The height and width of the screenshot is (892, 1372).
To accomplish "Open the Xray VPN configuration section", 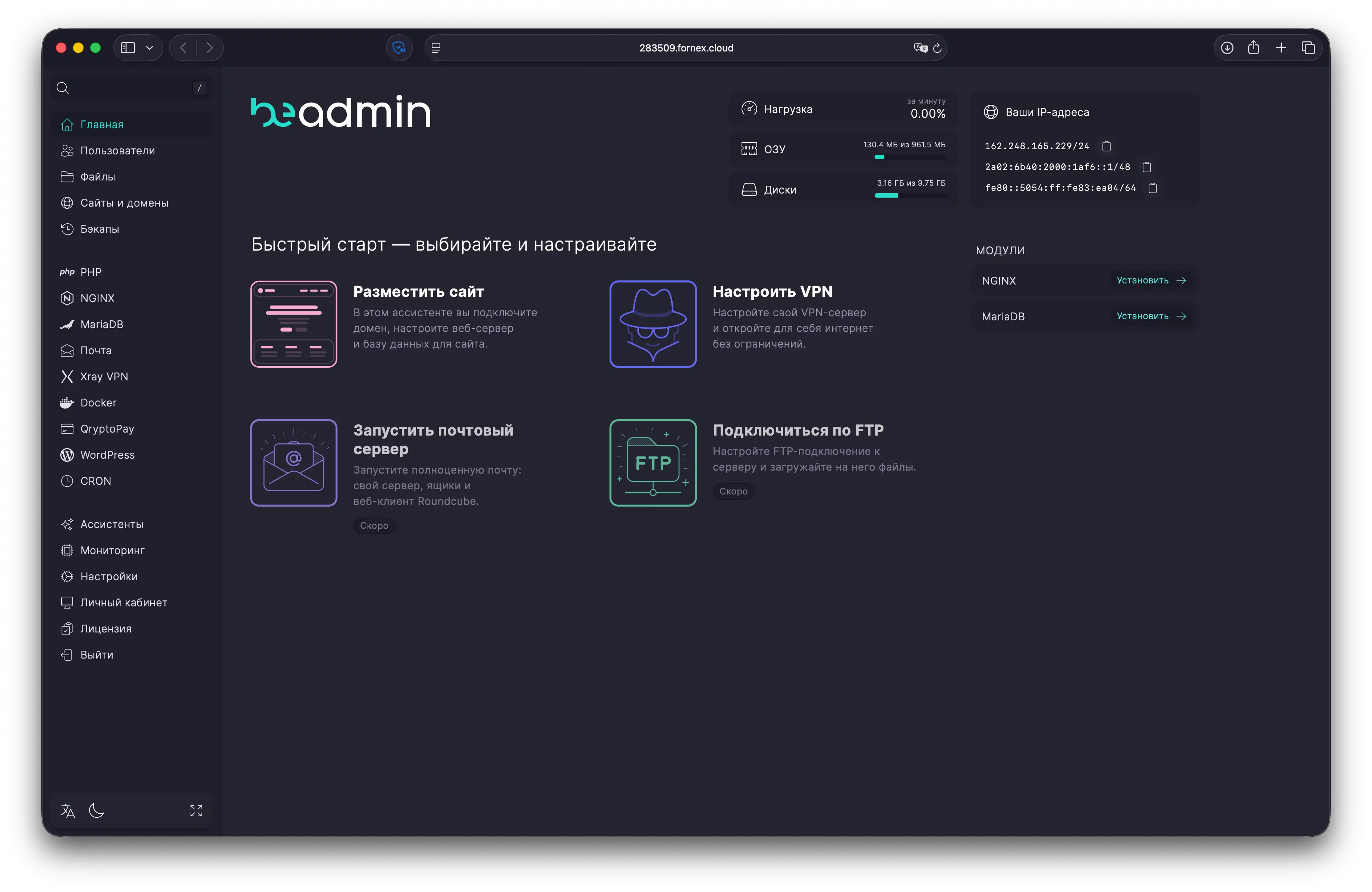I will point(104,377).
